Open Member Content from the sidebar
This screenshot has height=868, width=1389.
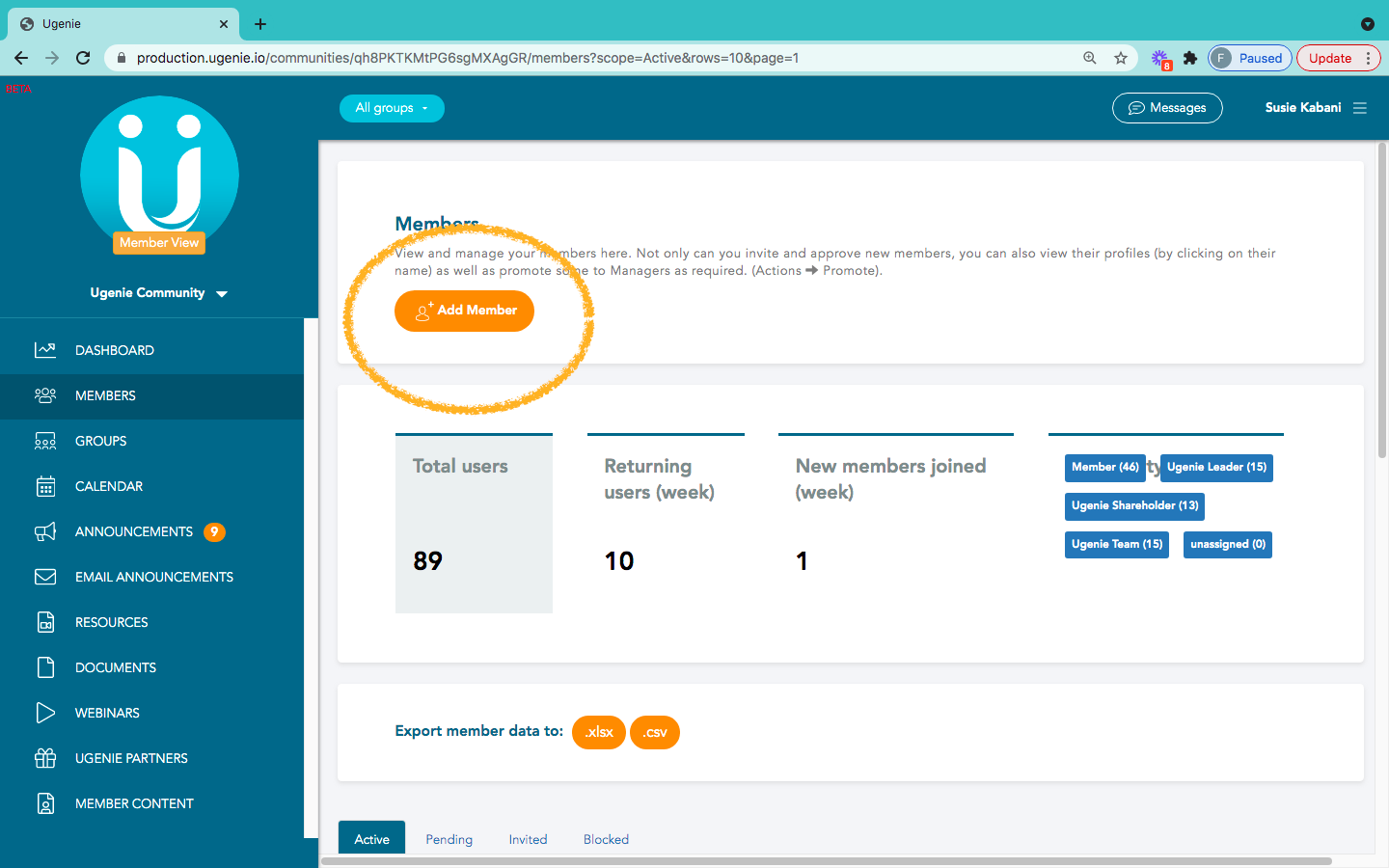134,803
